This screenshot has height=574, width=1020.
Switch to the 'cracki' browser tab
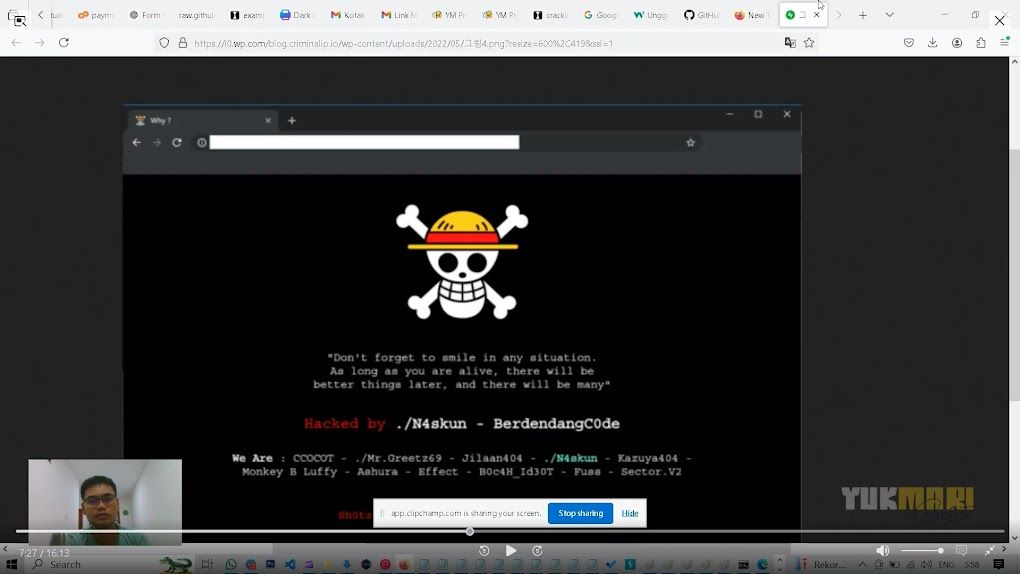pyautogui.click(x=550, y=15)
